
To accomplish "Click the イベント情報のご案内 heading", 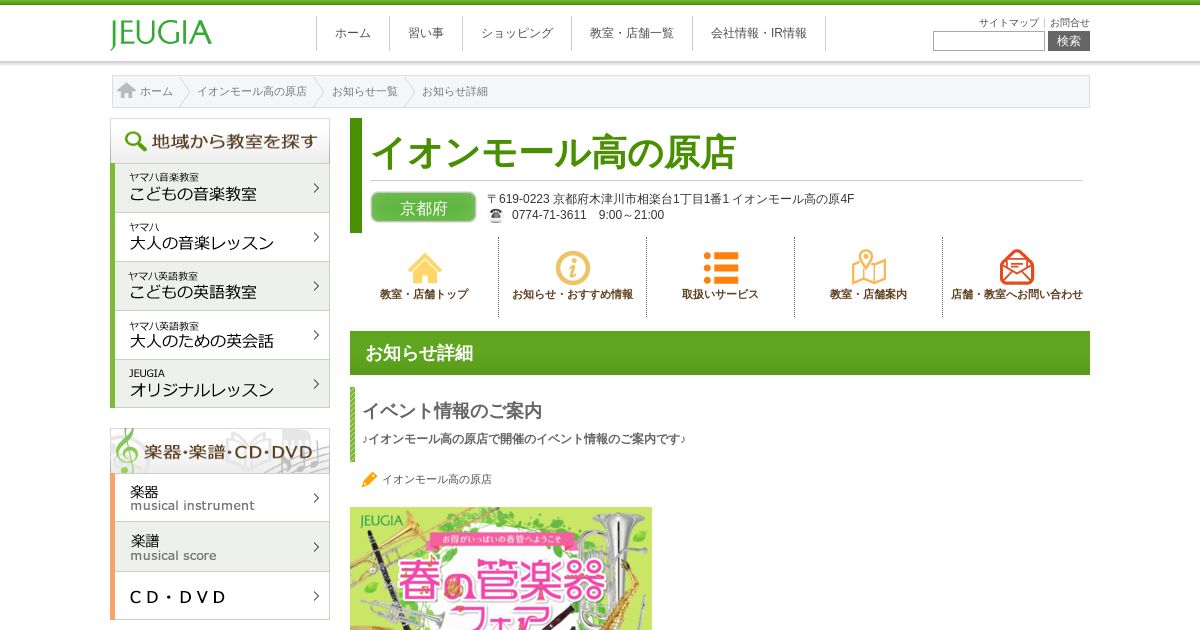I will tap(452, 411).
